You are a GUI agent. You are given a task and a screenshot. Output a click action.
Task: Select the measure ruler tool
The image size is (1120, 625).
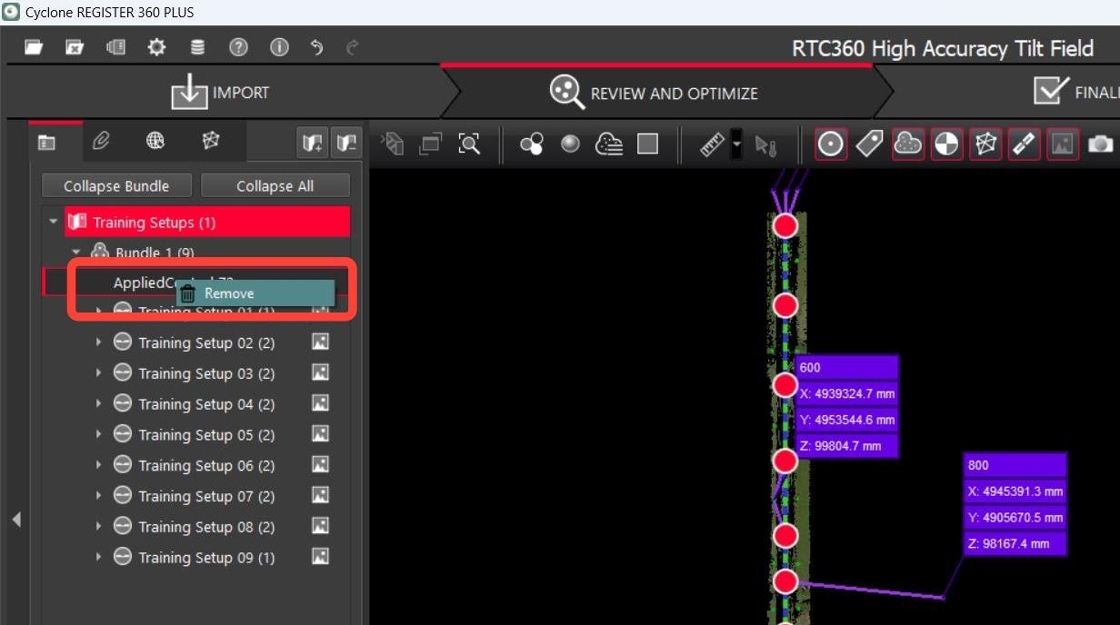coord(712,145)
